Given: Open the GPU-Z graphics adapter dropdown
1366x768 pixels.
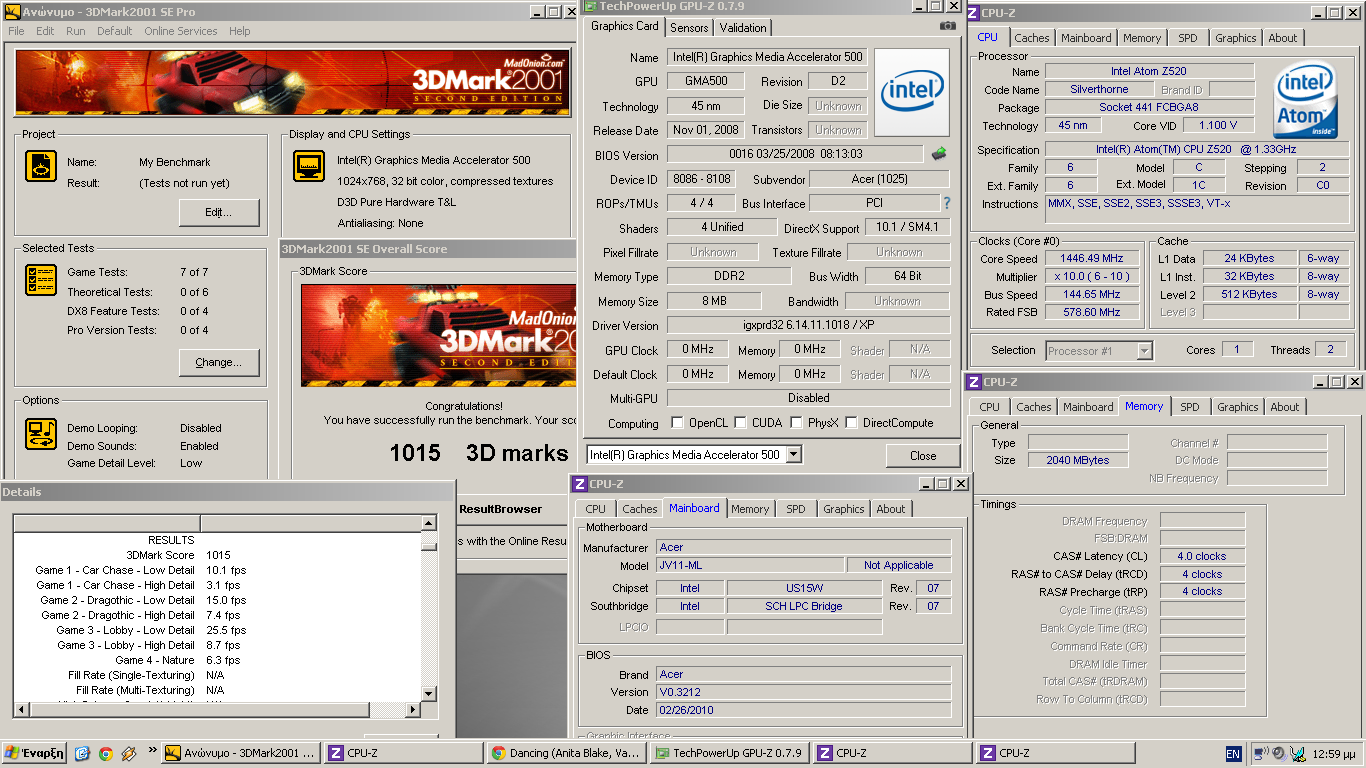Looking at the screenshot, I should (x=793, y=455).
